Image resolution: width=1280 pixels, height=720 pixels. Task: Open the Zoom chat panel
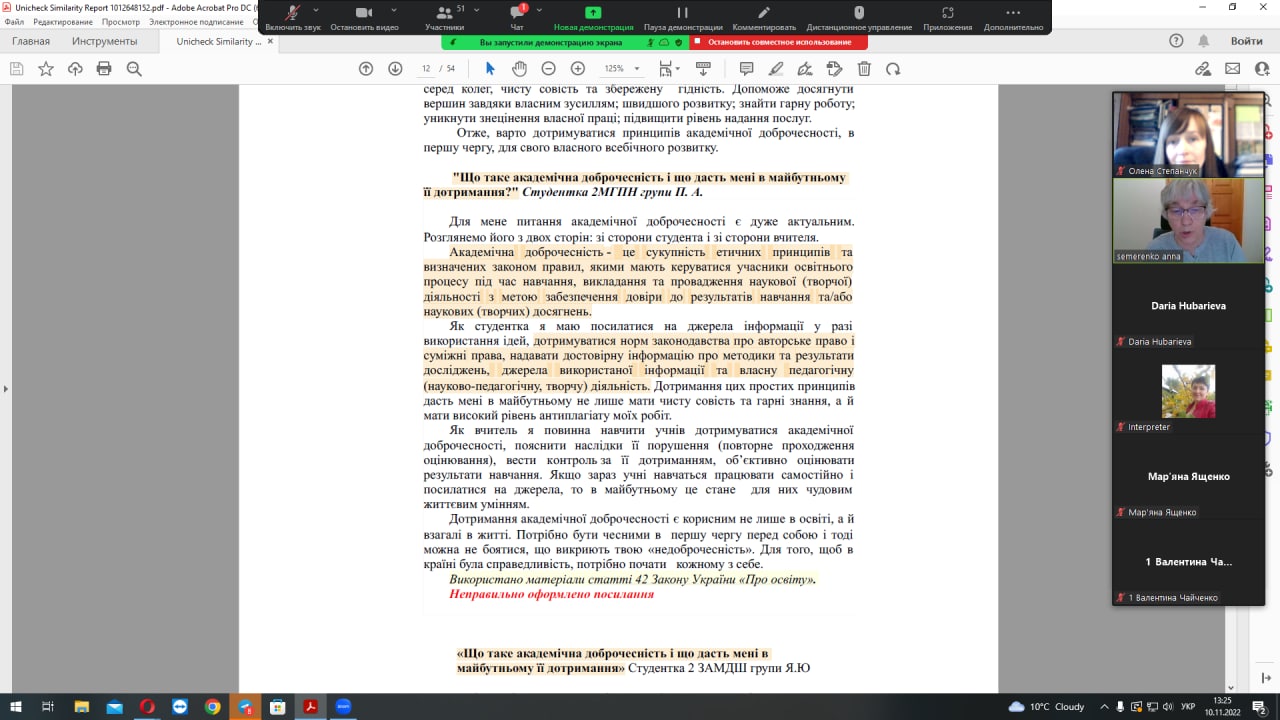517,13
